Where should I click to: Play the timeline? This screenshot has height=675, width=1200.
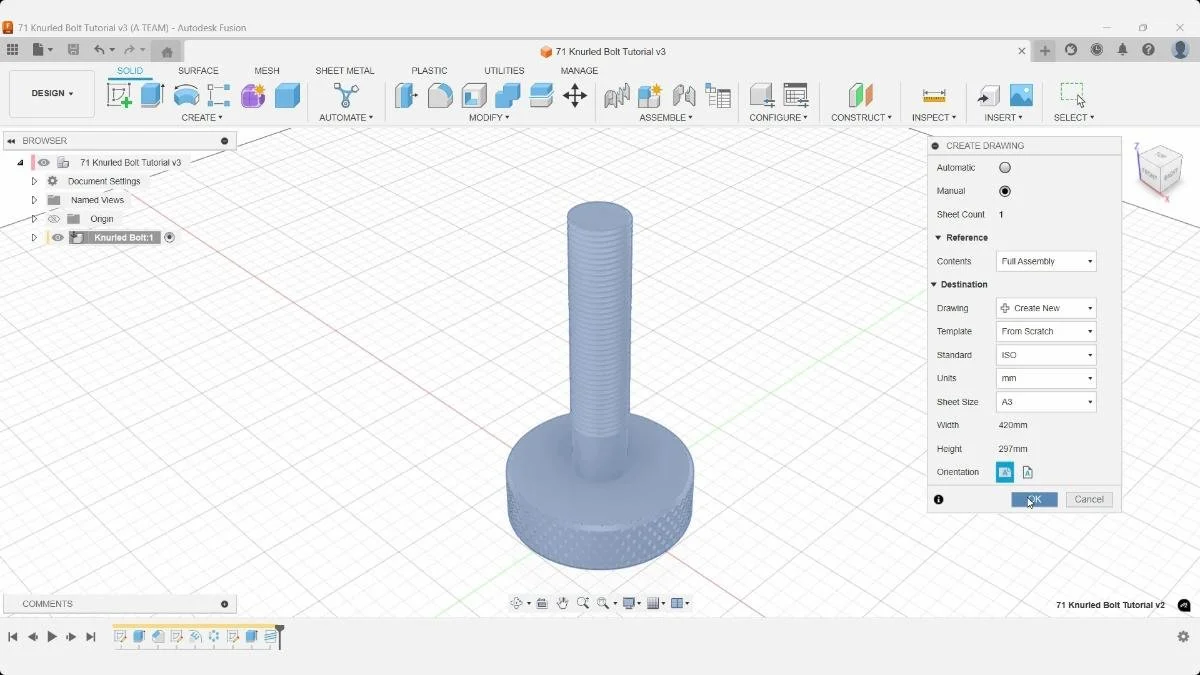click(52, 637)
